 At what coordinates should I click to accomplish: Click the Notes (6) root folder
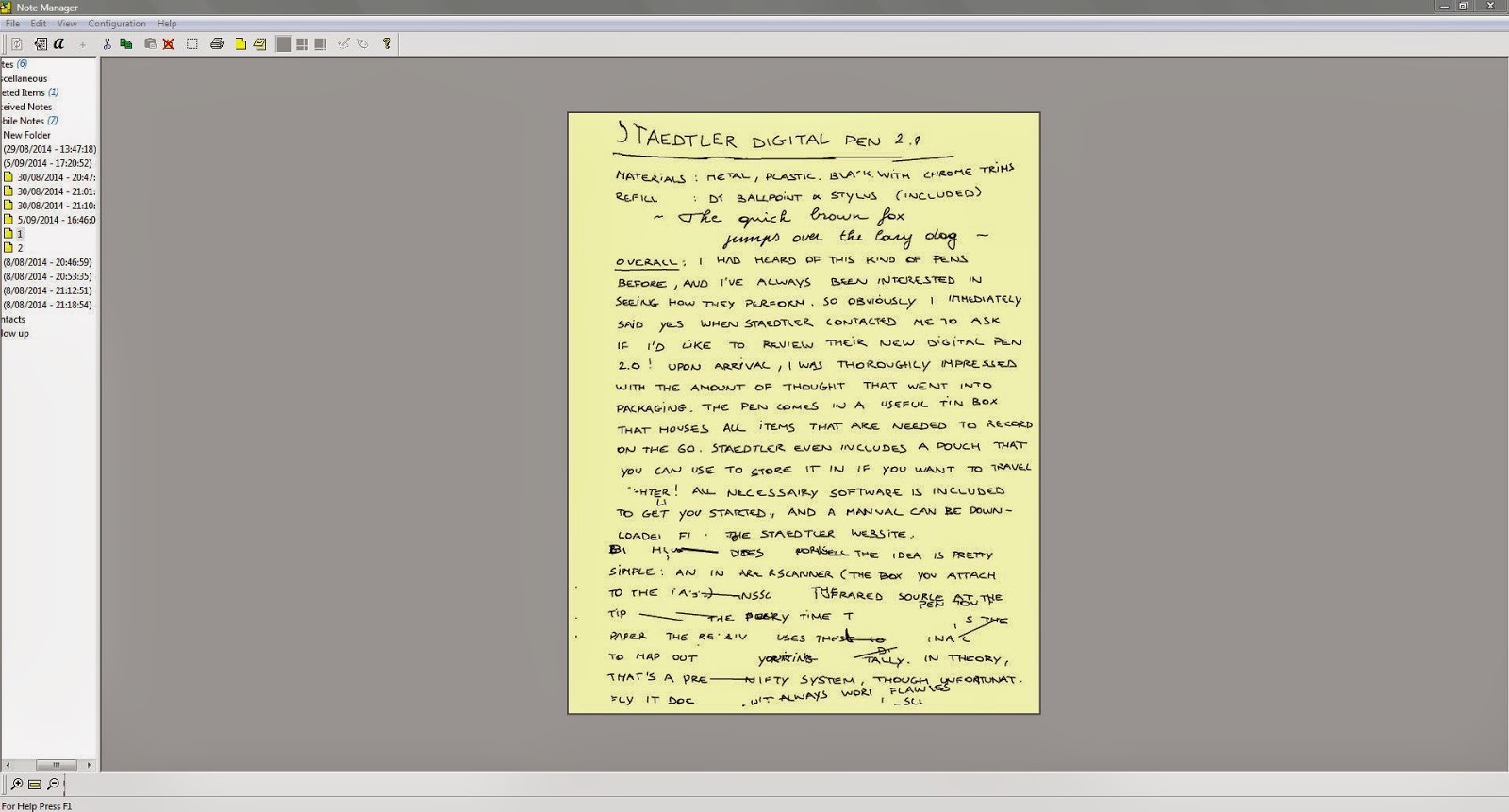coord(14,64)
